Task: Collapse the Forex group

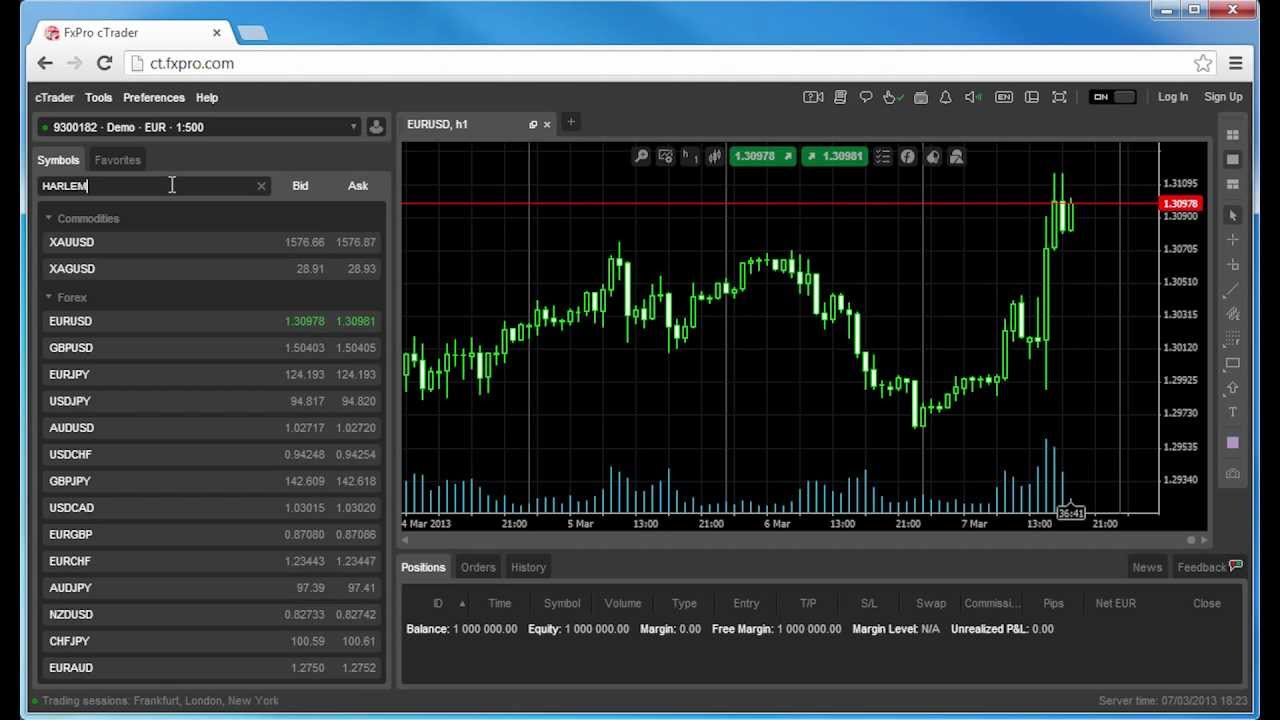Action: [x=48, y=297]
